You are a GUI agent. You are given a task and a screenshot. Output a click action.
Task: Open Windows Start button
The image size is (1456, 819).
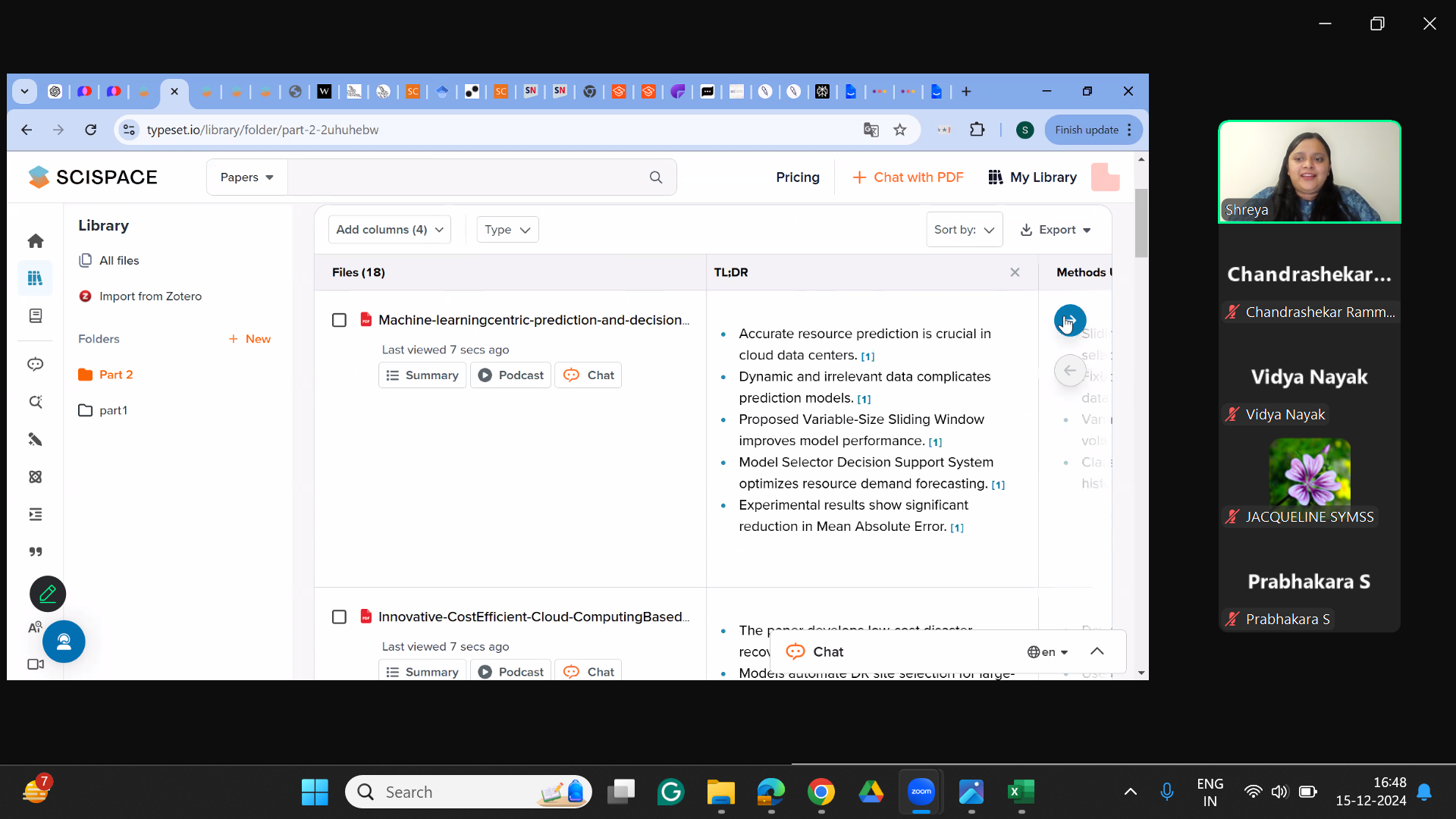[x=315, y=792]
